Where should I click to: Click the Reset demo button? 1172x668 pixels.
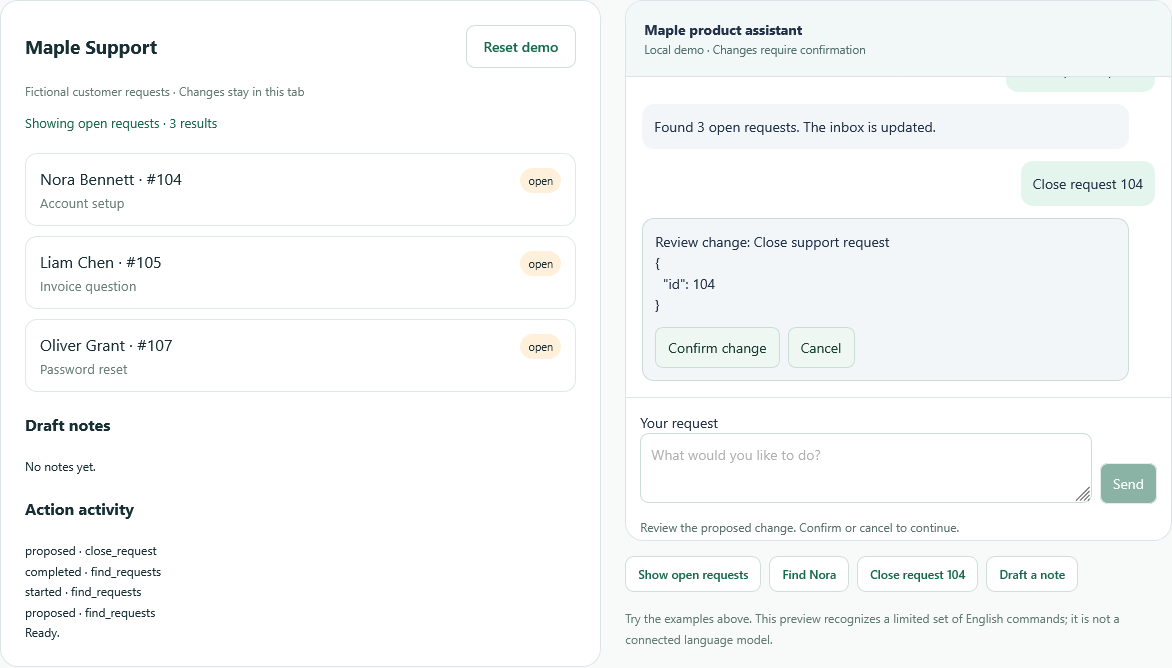[521, 47]
